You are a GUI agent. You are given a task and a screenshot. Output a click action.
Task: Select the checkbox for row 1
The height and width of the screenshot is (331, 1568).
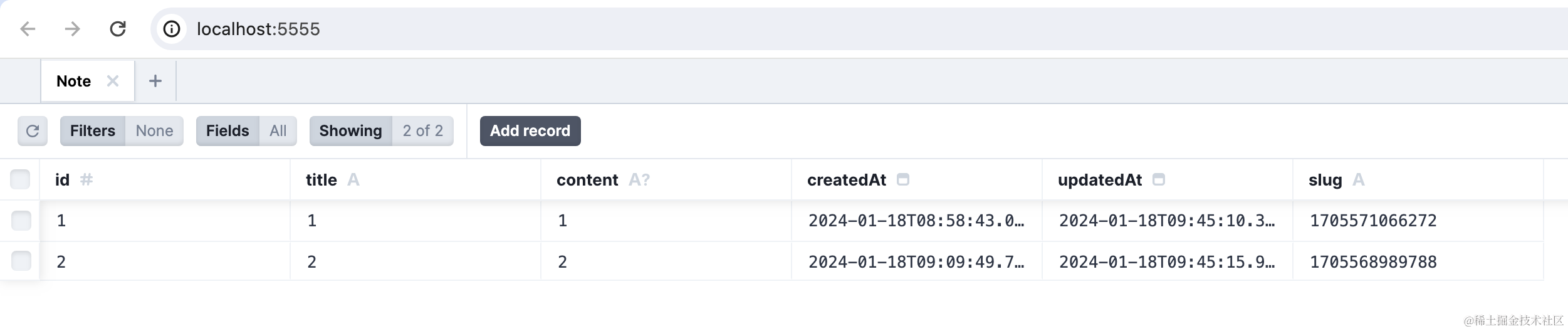[x=21, y=221]
